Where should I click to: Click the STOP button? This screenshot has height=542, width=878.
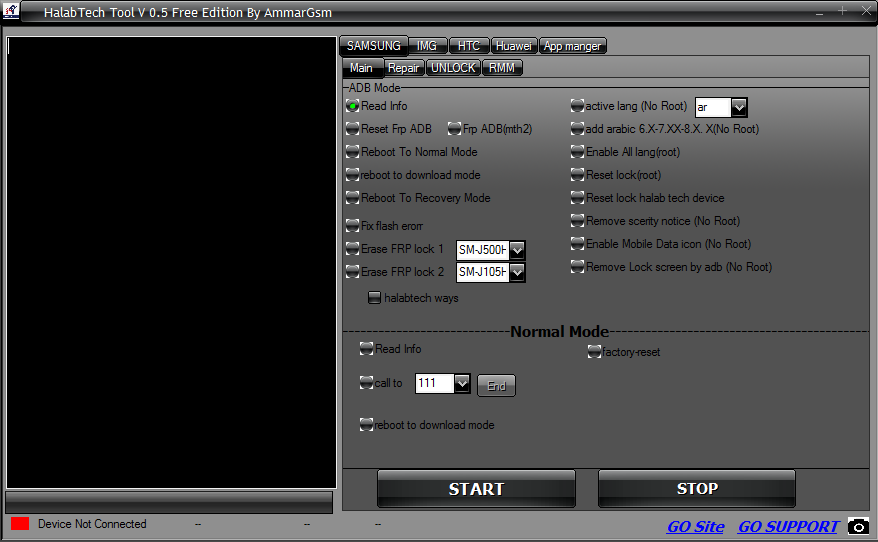click(x=697, y=489)
